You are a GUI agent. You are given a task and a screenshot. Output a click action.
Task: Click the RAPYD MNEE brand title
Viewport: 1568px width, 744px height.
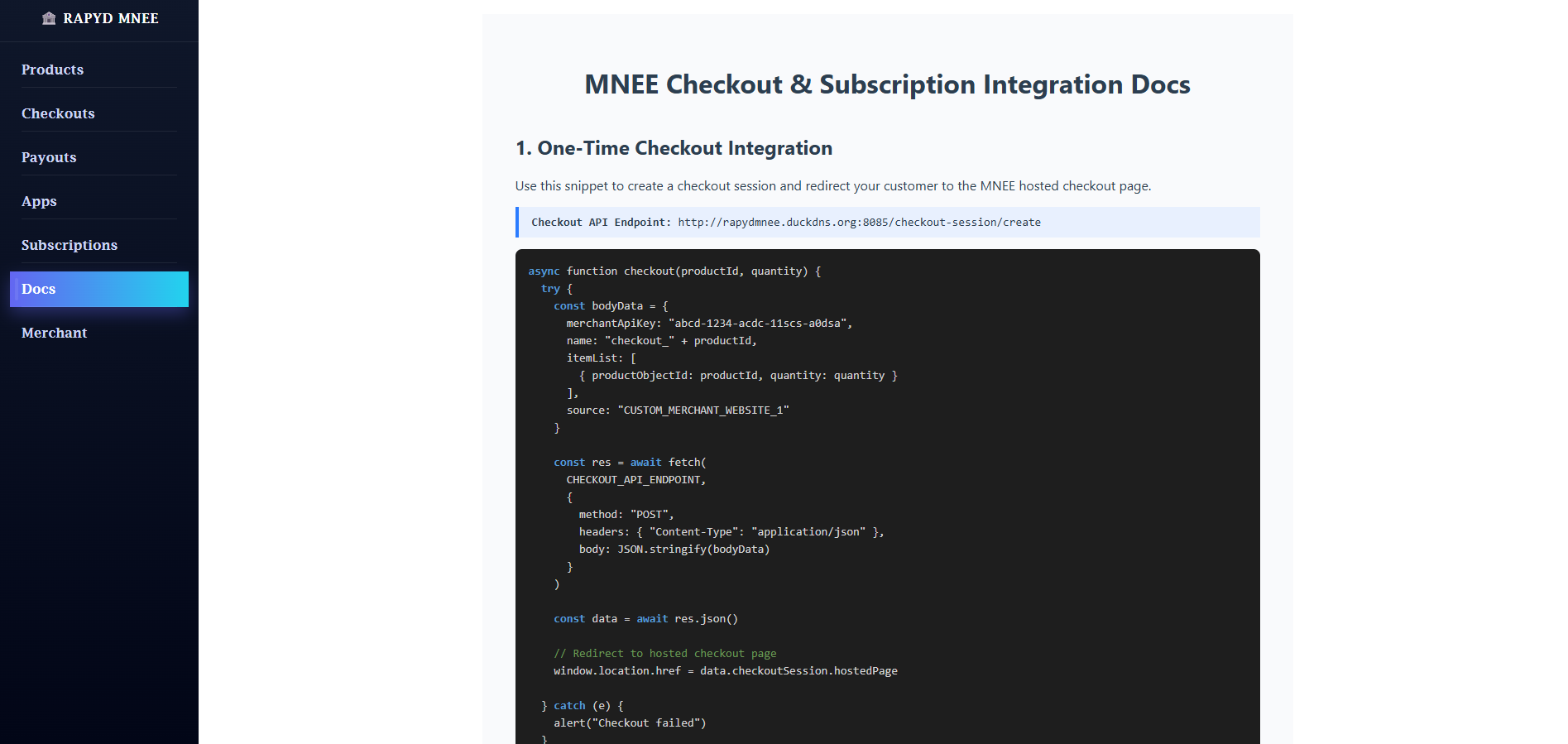(x=111, y=18)
